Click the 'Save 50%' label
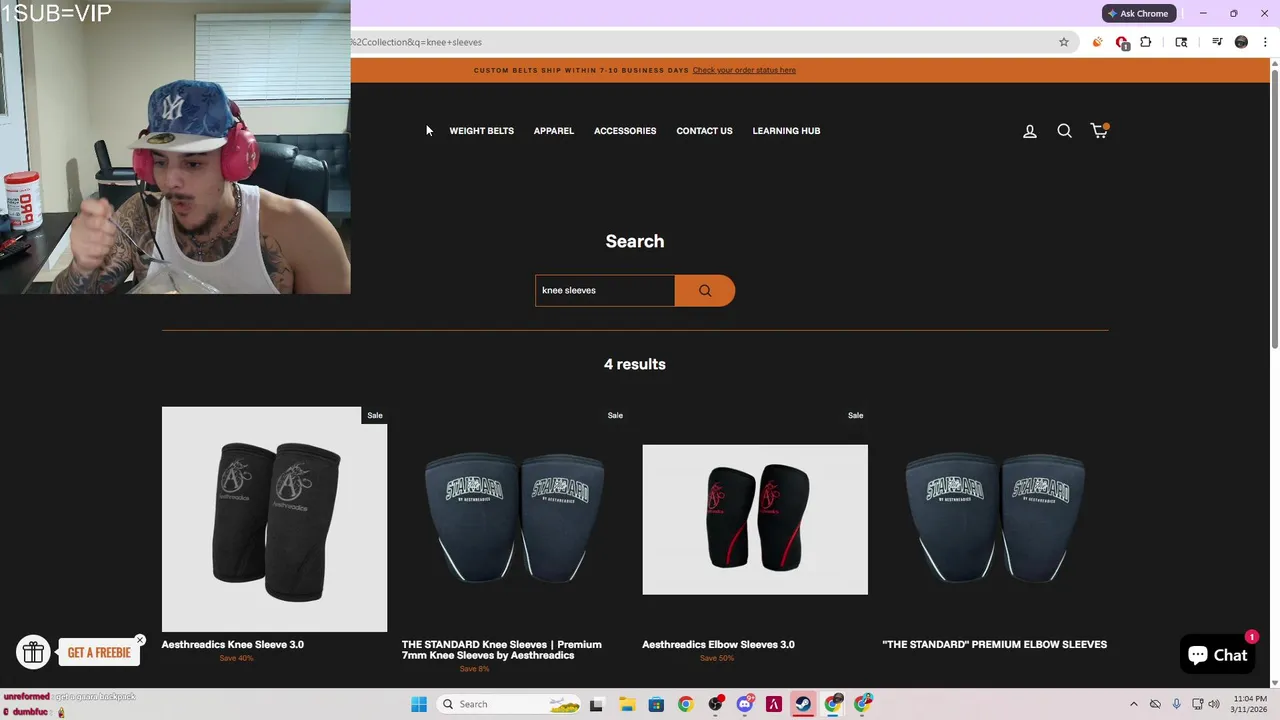Screen dimensions: 1280x720 (717, 658)
